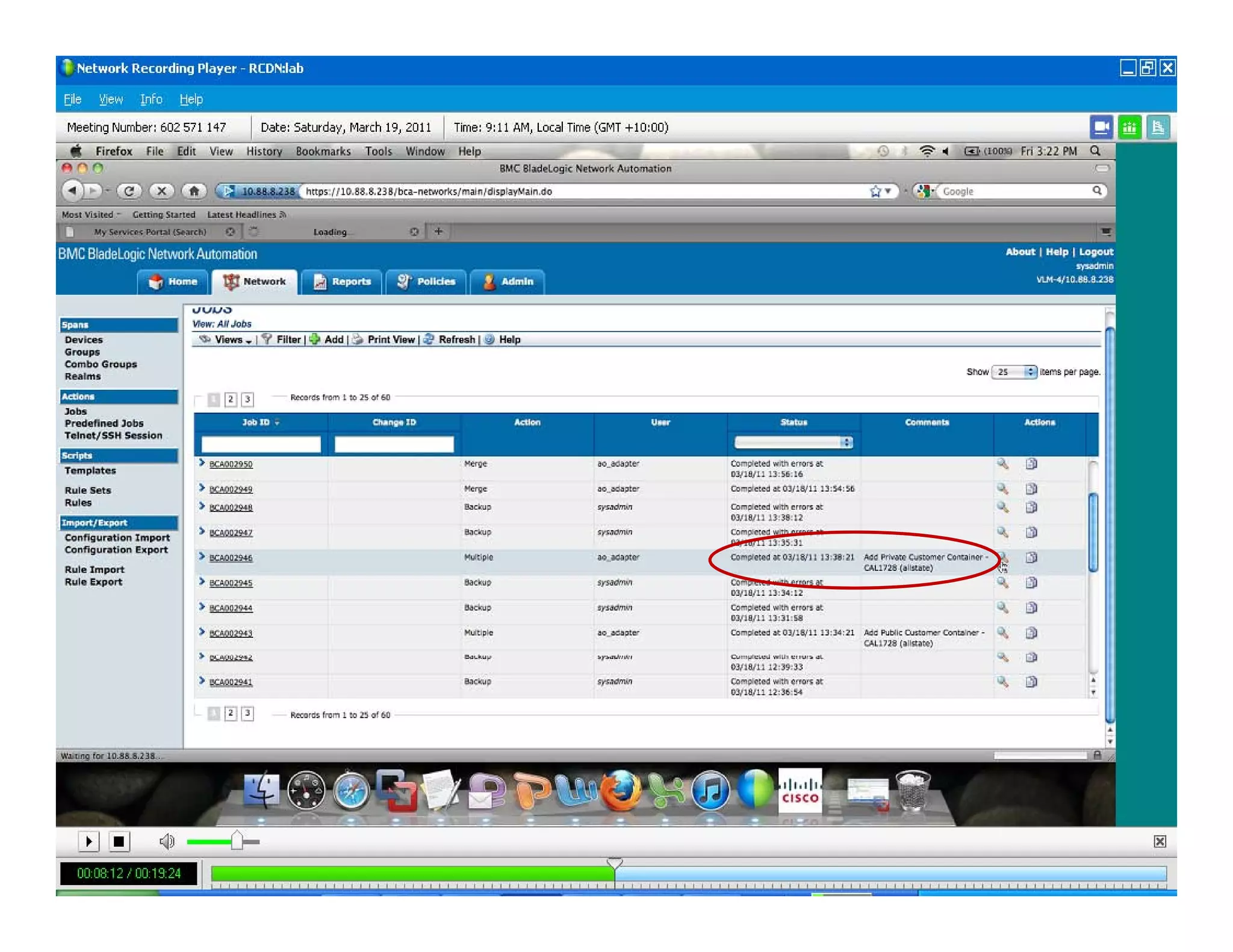Sort by the Job ID column header

(x=260, y=422)
